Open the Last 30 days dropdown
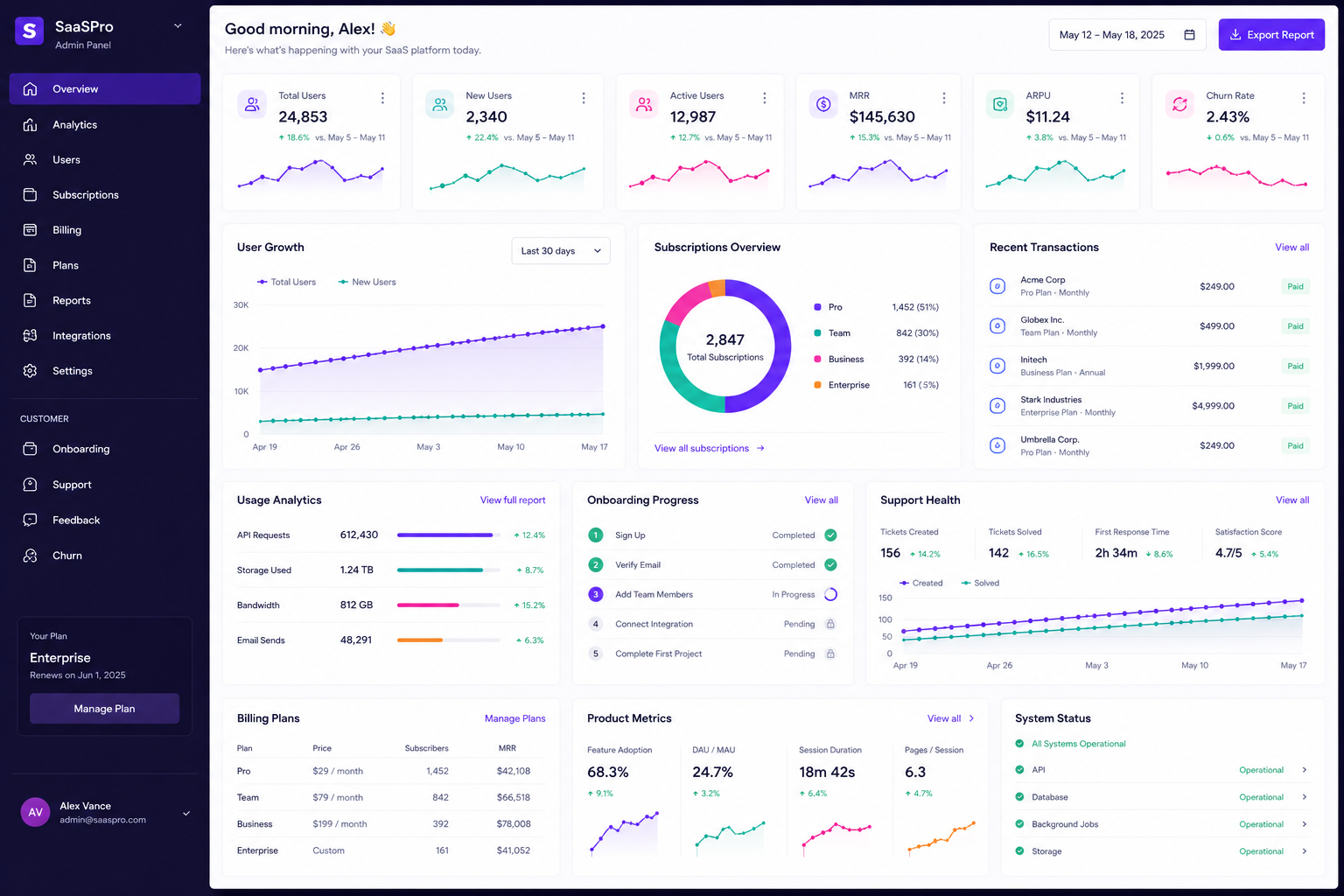1344x896 pixels. [561, 251]
